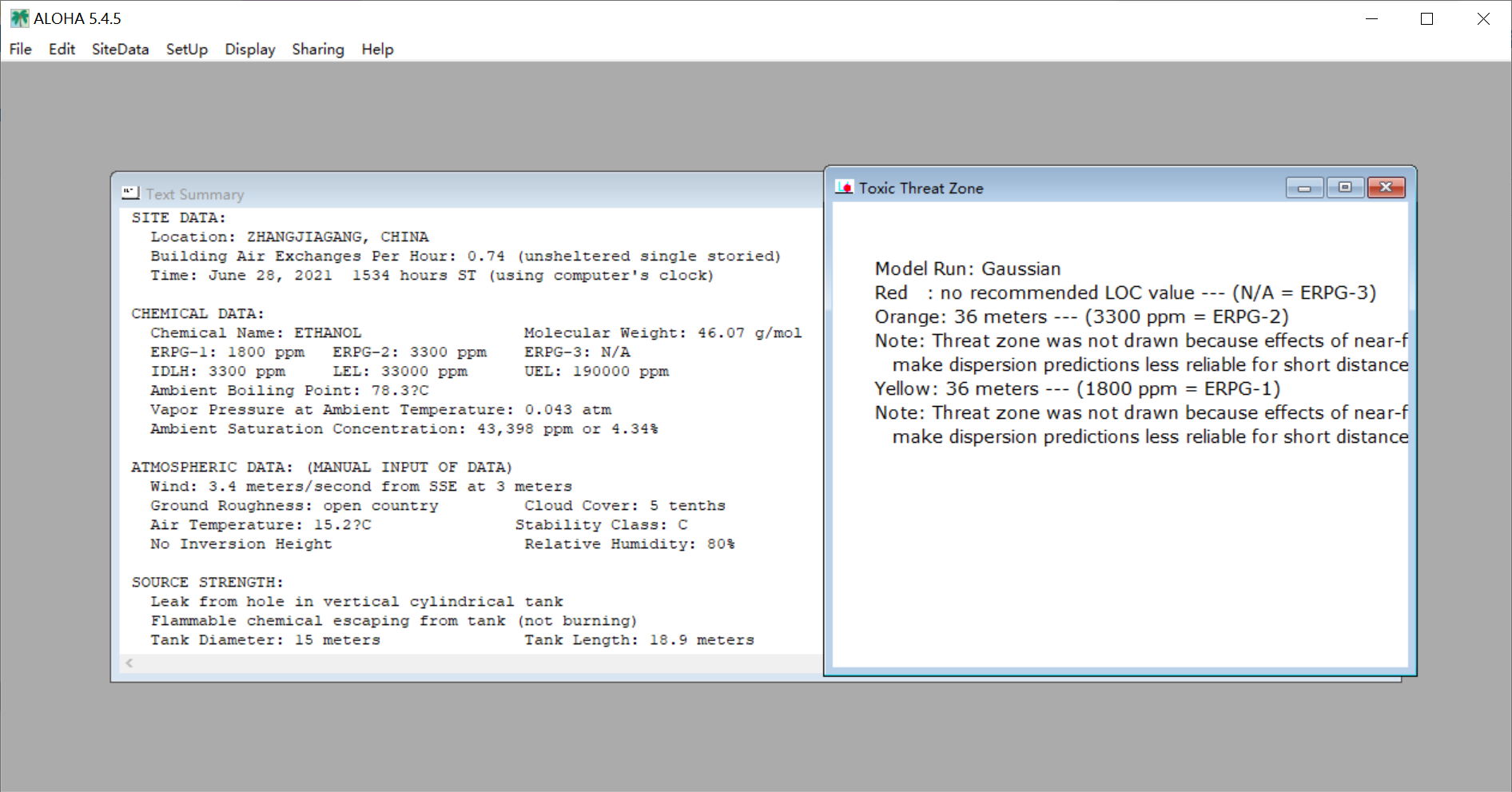Click the 'Yellow: 36 meters' line
Screen dimensions: 1512x792
point(1077,388)
